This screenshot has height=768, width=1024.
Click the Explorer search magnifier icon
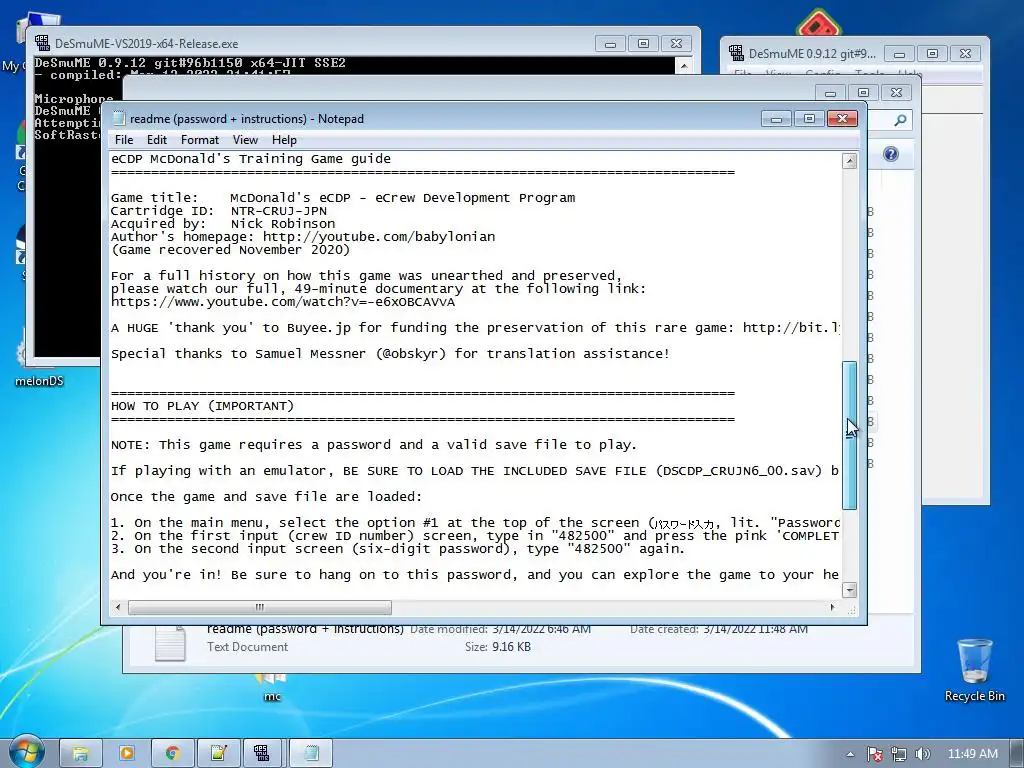pos(900,120)
